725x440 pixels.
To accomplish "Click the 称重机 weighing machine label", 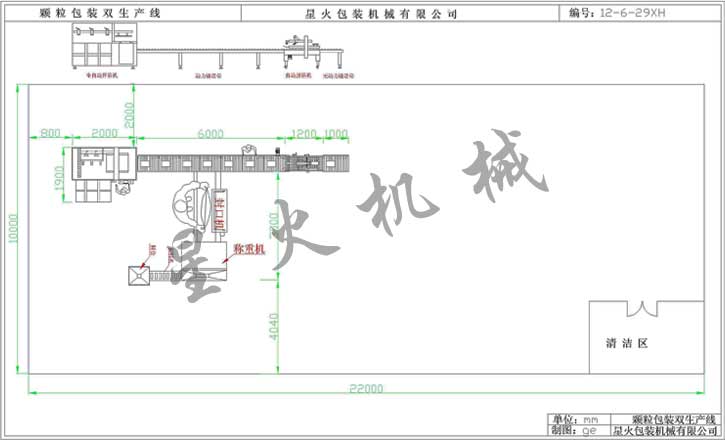I will click(248, 247).
